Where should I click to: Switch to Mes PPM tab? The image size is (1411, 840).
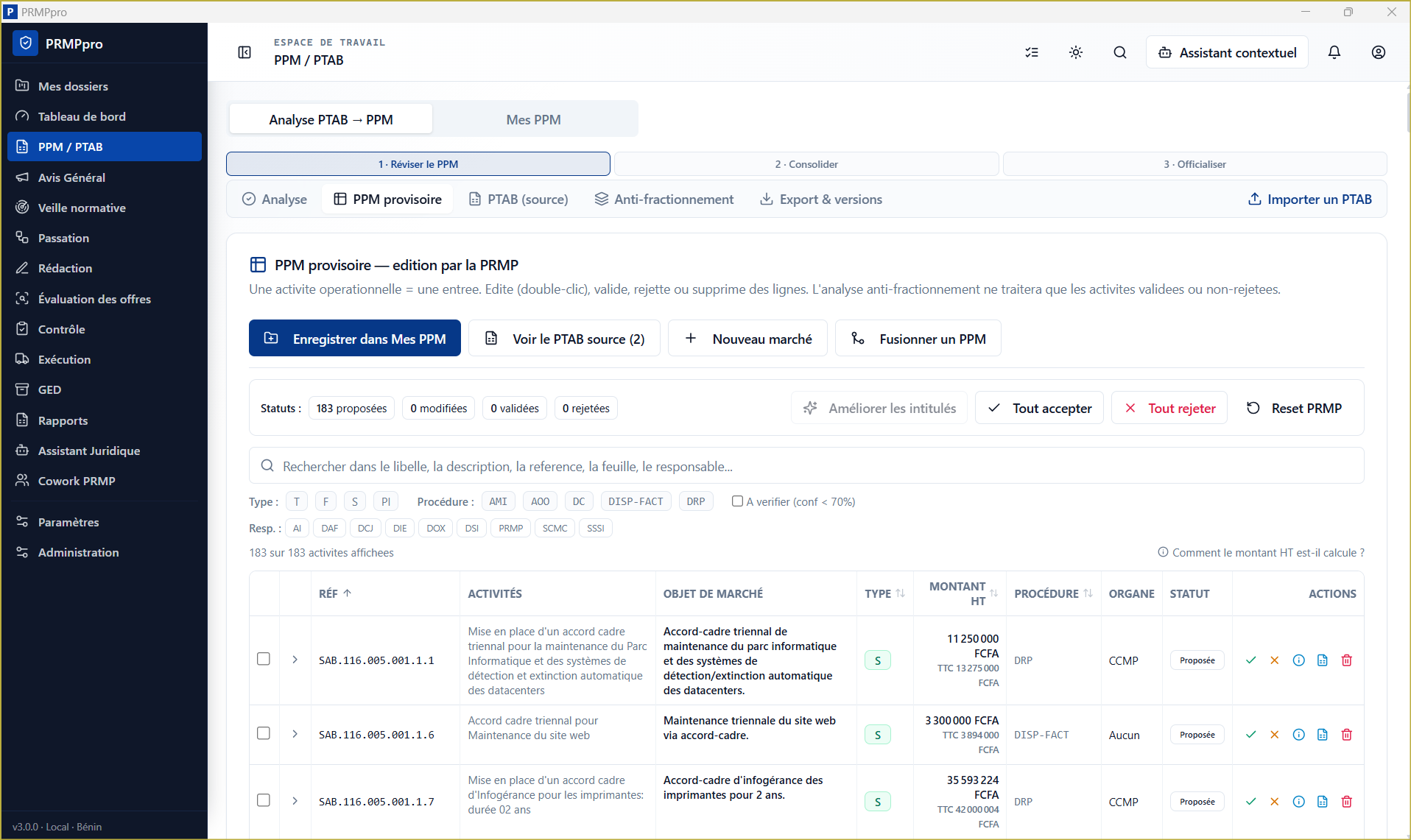click(x=533, y=119)
